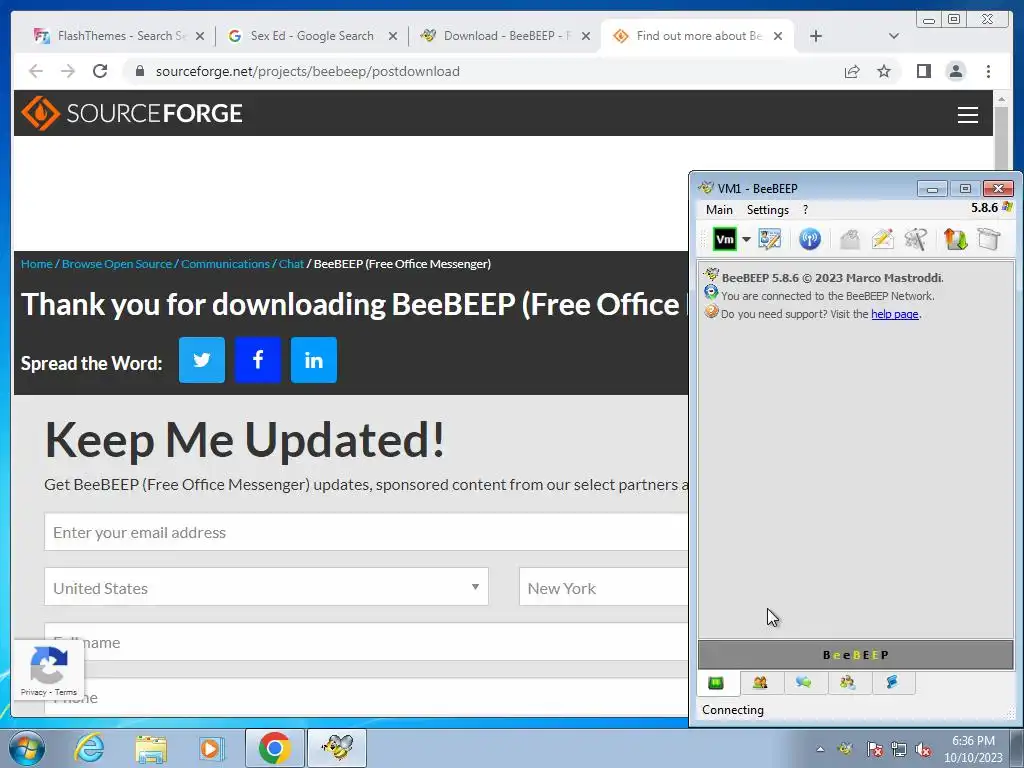The width and height of the screenshot is (1024, 768).
Task: Share the page on Facebook
Action: pos(258,360)
